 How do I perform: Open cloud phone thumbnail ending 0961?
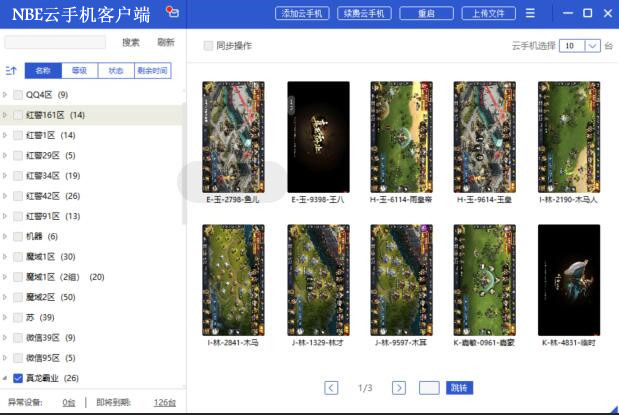[484, 280]
